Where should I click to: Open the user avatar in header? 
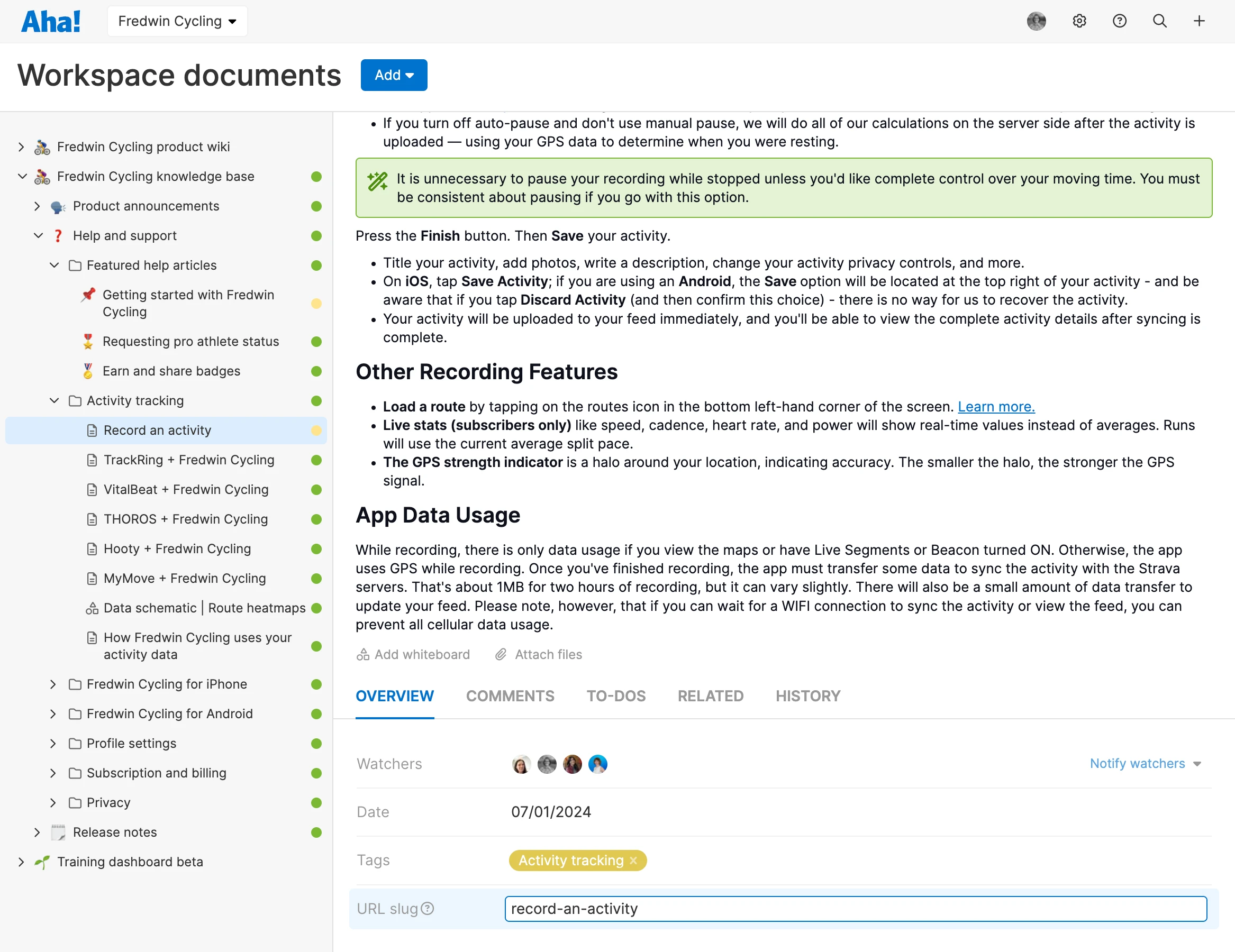(1036, 21)
